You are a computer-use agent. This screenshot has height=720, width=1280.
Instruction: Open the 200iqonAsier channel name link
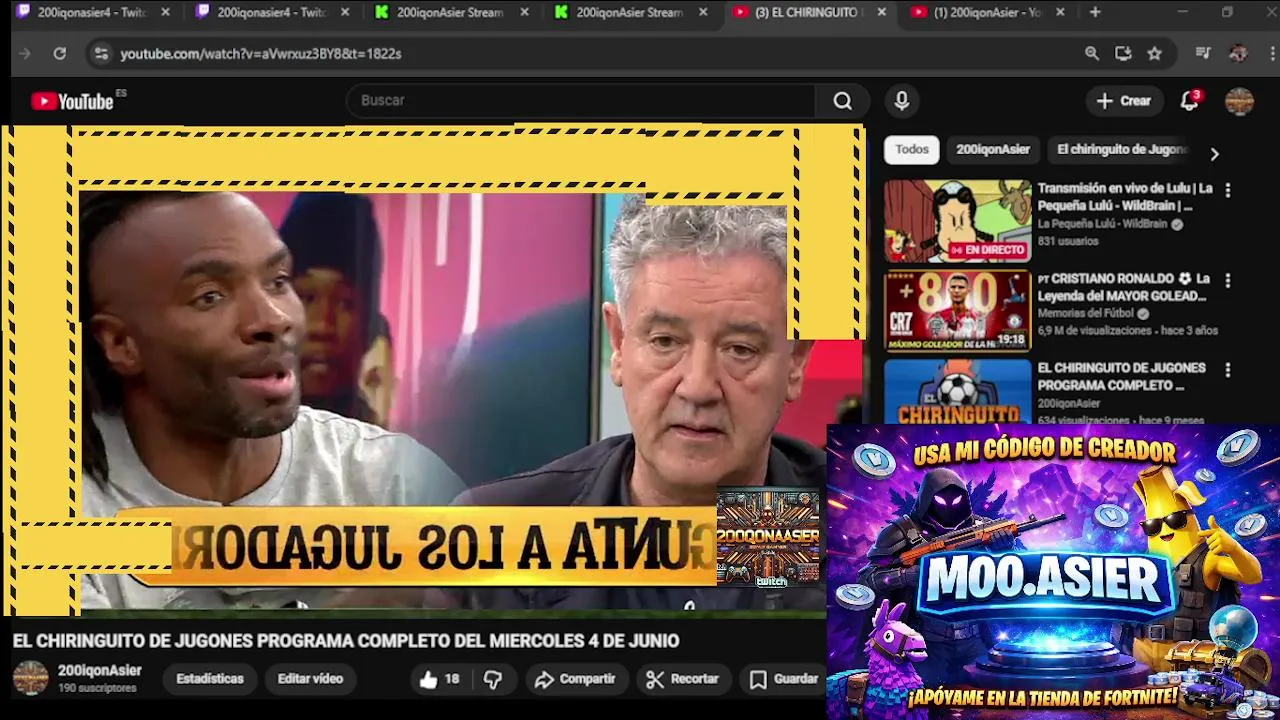click(x=99, y=671)
